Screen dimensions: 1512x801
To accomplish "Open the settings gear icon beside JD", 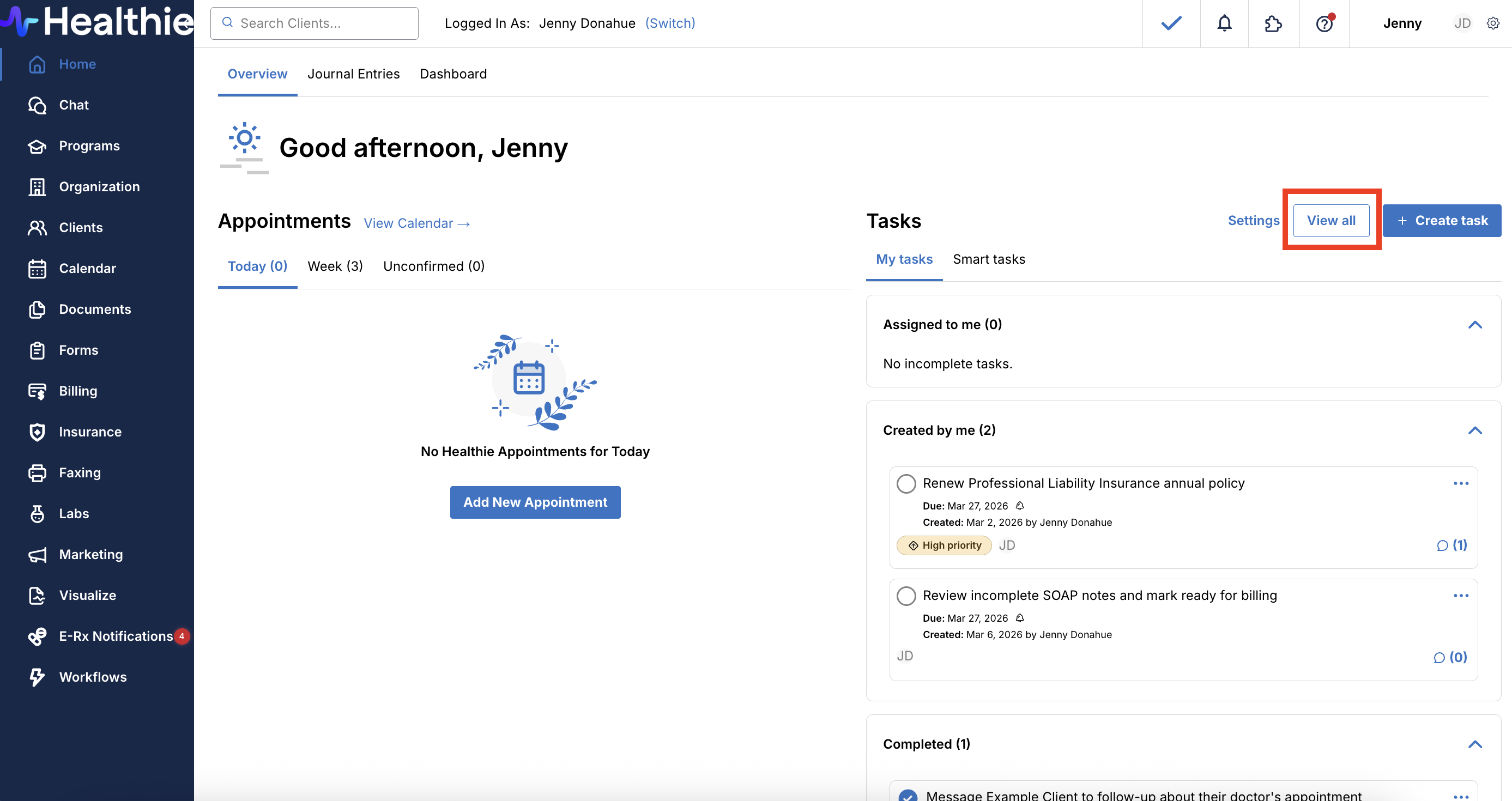I will 1492,23.
